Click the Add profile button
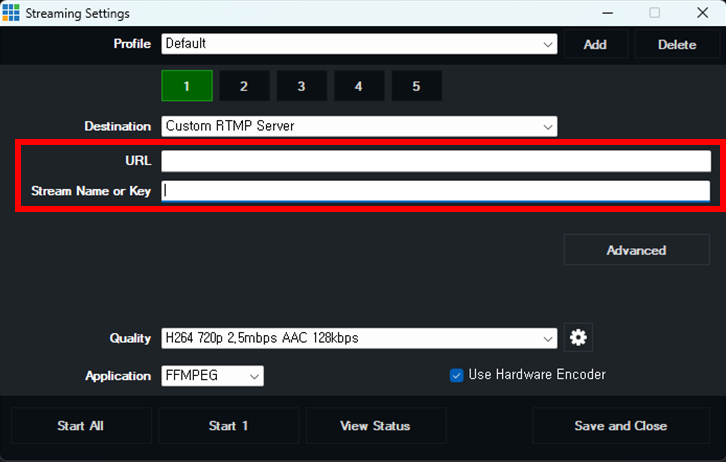Image resolution: width=726 pixels, height=462 pixels. point(595,44)
